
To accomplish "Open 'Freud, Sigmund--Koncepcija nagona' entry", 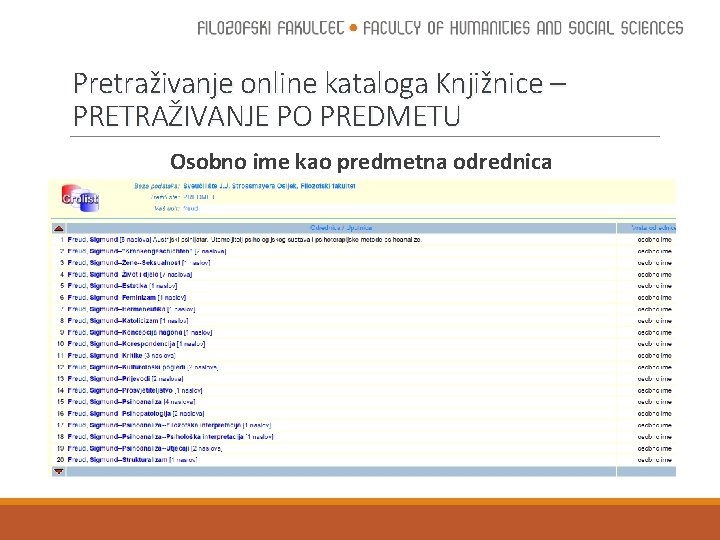I will click(140, 332).
